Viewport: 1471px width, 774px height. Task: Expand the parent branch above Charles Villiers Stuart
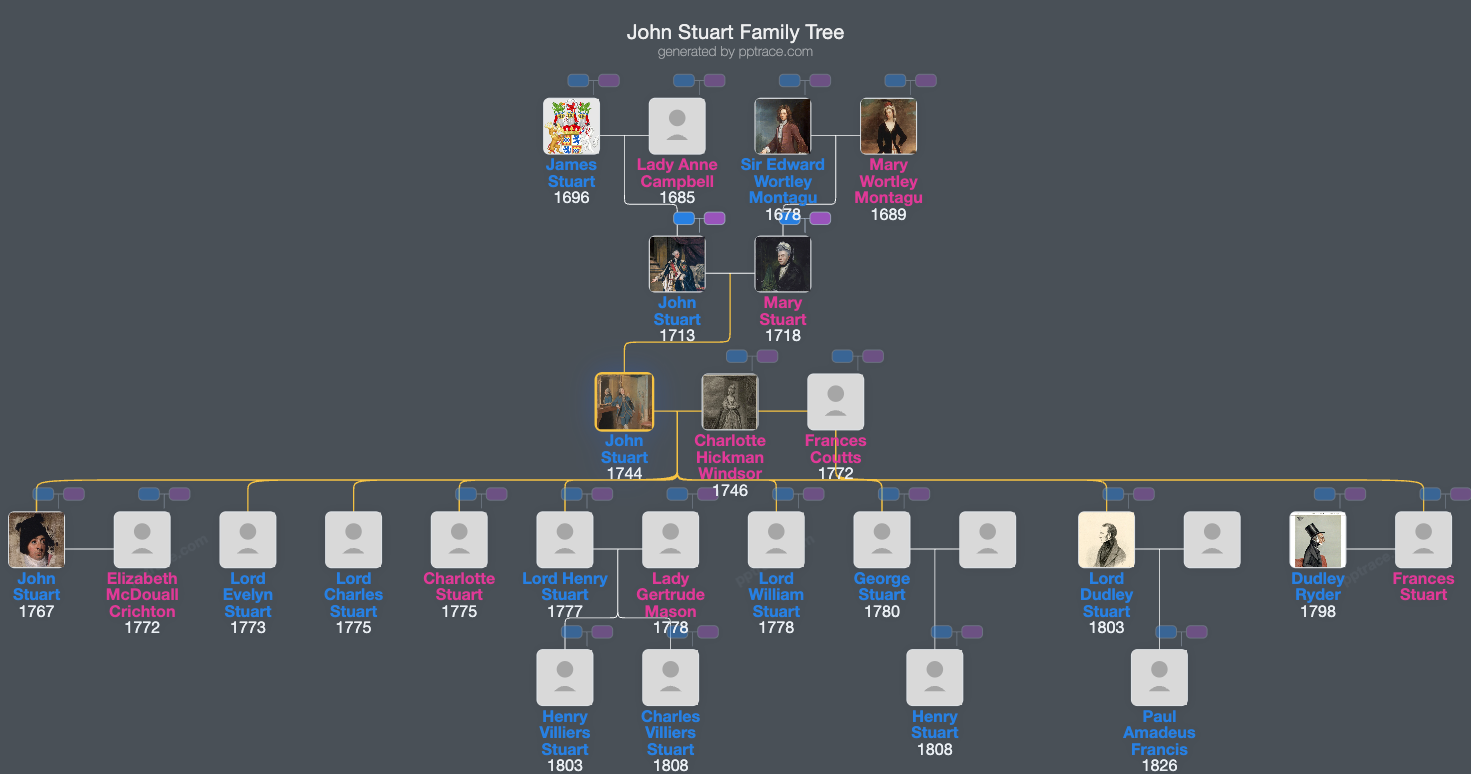tap(678, 631)
